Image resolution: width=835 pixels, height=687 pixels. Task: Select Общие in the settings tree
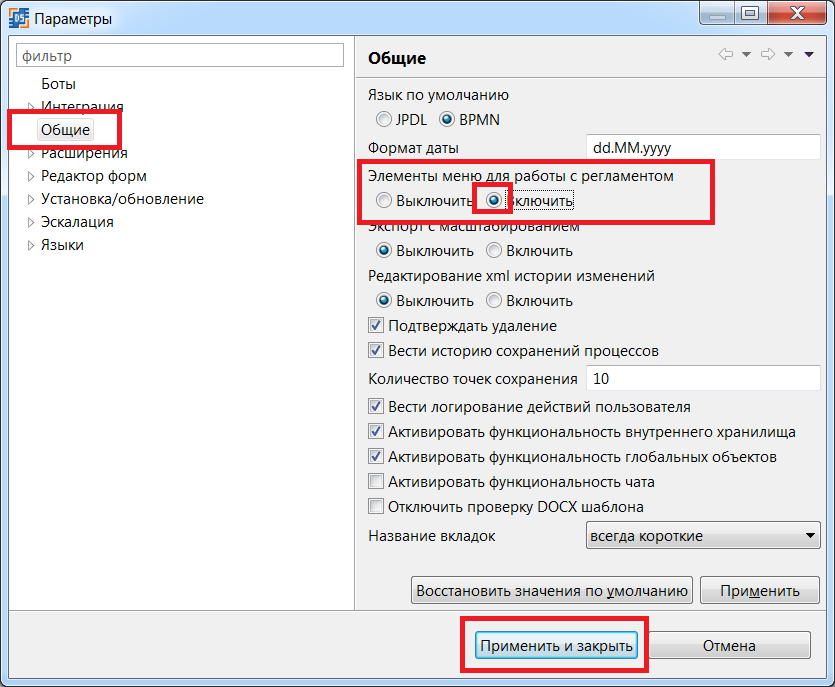[66, 129]
